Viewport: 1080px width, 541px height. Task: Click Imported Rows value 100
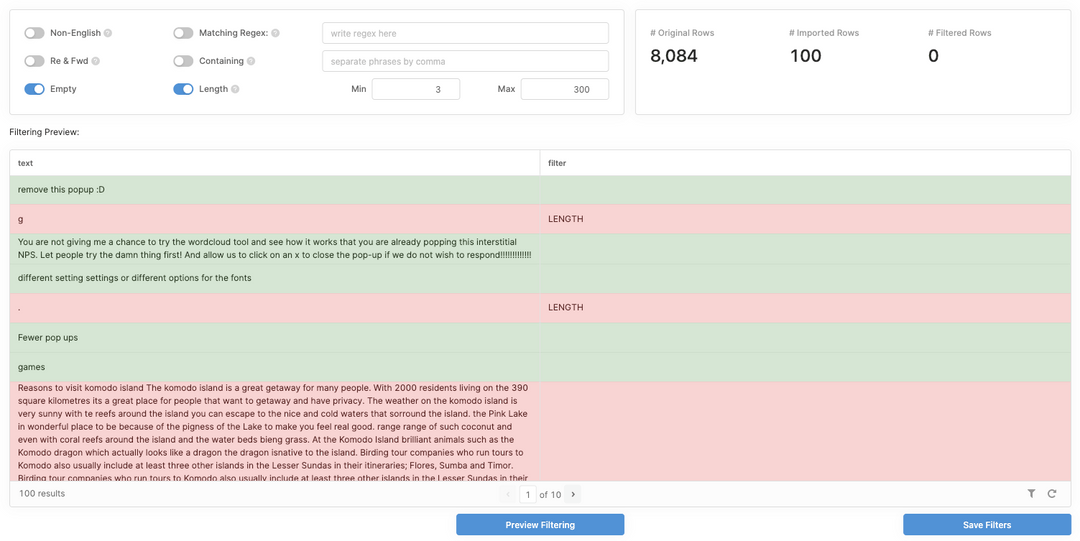pos(805,56)
